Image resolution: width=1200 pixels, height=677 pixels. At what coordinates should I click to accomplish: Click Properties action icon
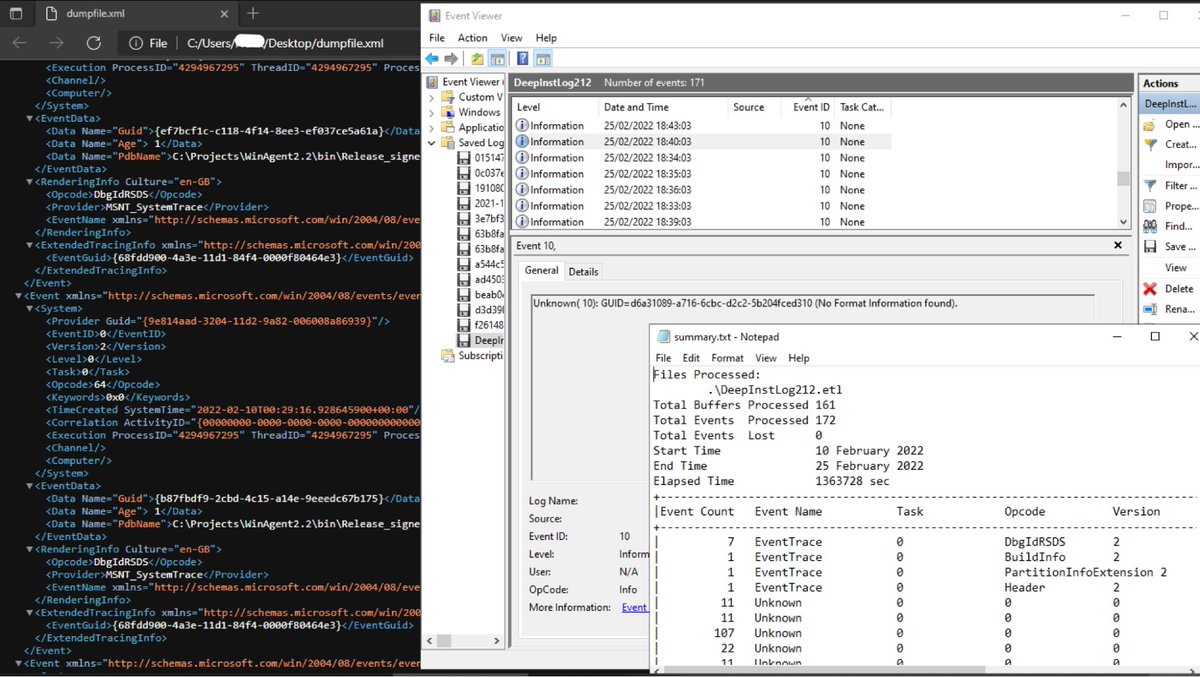(1150, 206)
